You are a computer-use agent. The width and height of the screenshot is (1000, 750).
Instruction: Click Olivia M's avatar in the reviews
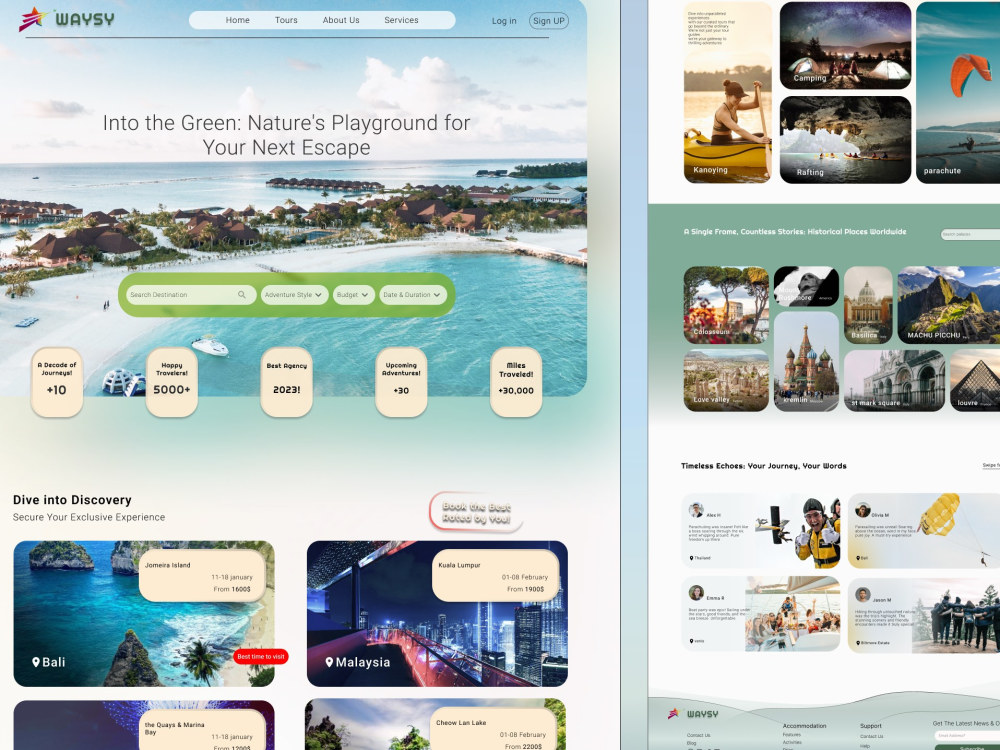pyautogui.click(x=863, y=510)
